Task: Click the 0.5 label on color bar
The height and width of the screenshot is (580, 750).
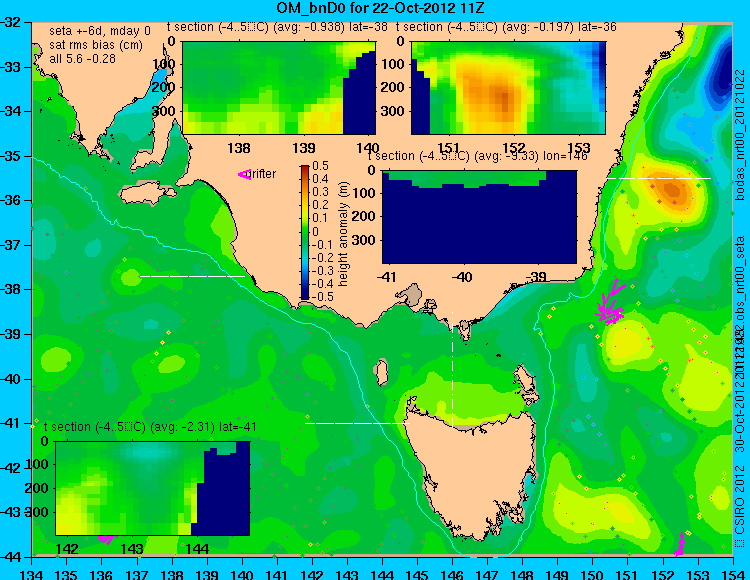Action: (x=320, y=166)
